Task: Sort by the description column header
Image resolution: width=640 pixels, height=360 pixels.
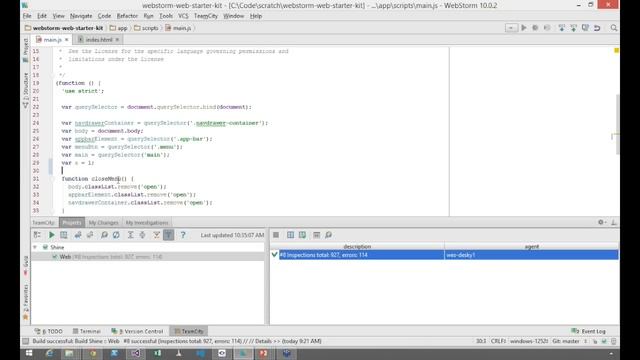Action: click(357, 247)
